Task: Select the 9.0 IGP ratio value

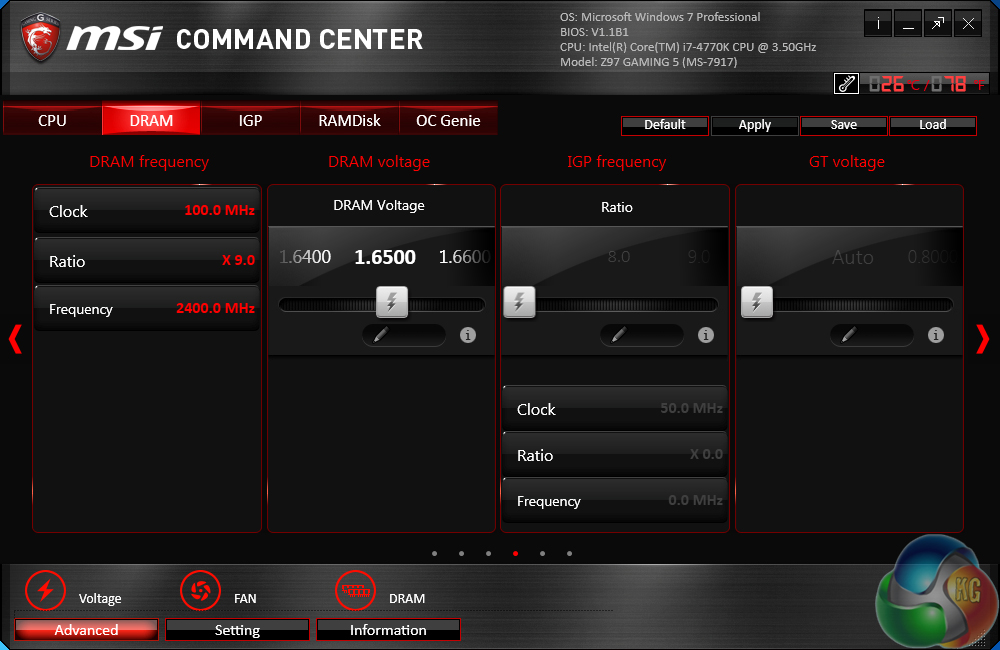Action: click(x=698, y=257)
